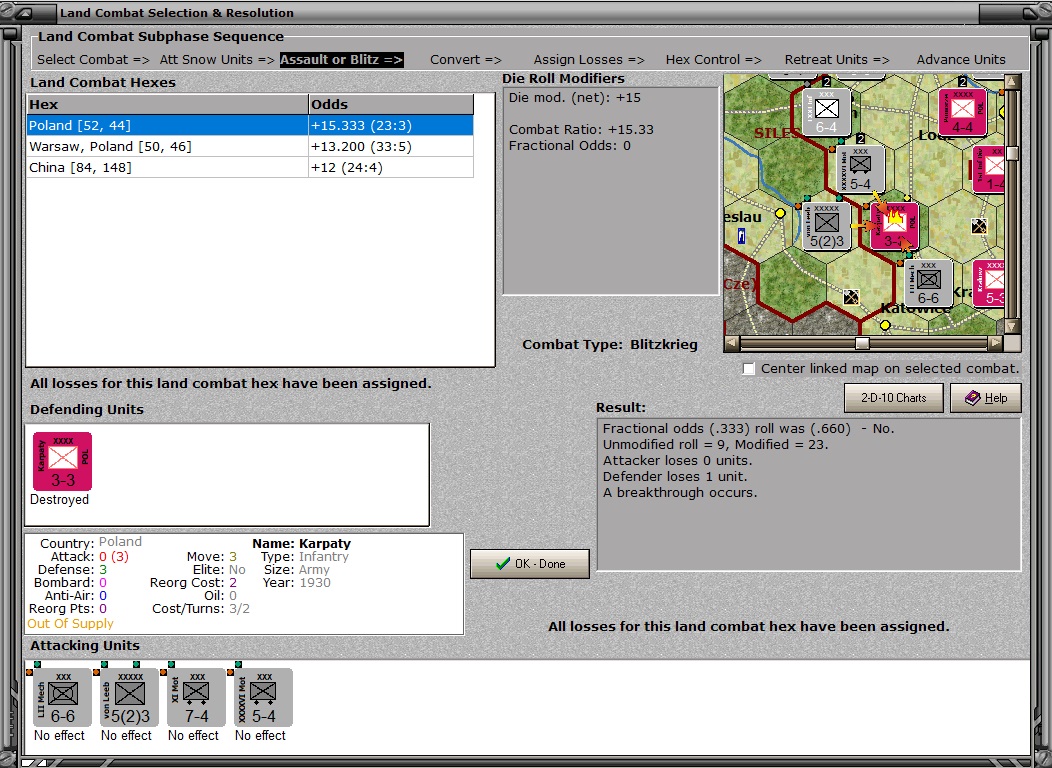Click the 5-4 motorized counter on the map
The height and width of the screenshot is (768, 1052).
pyautogui.click(x=861, y=168)
